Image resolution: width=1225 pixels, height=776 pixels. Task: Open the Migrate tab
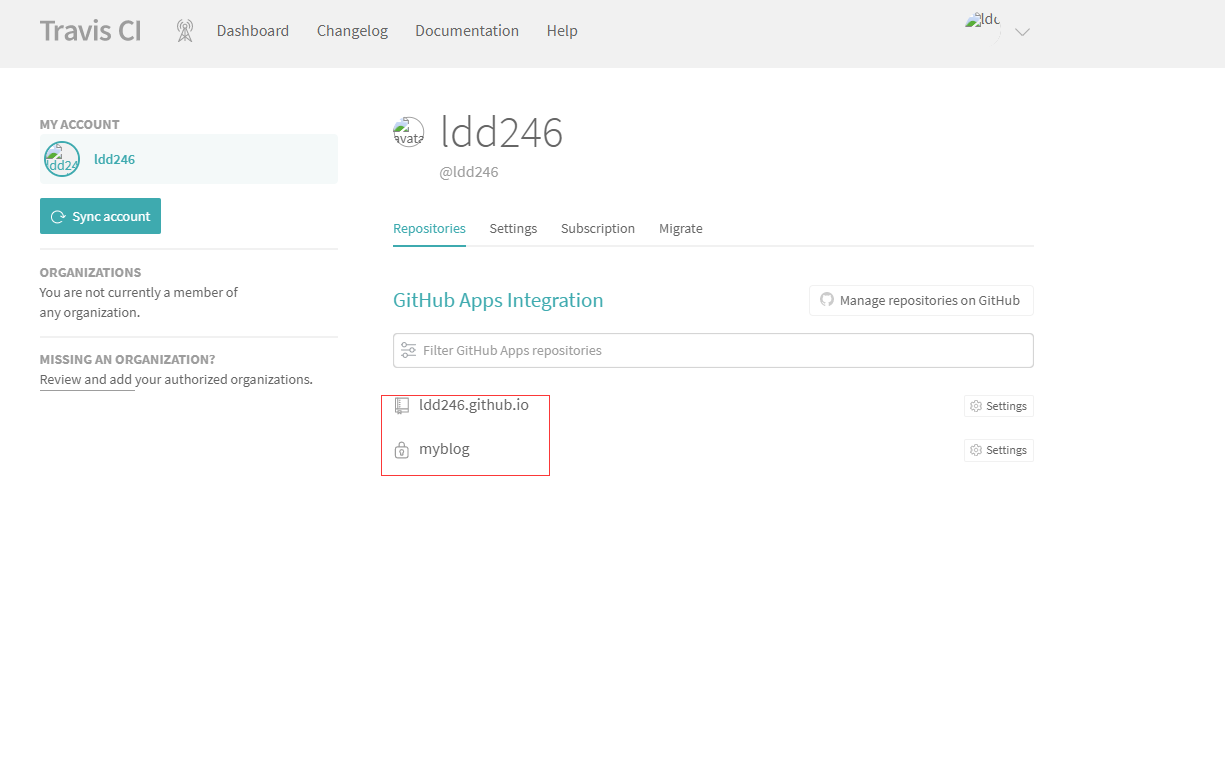coord(681,228)
